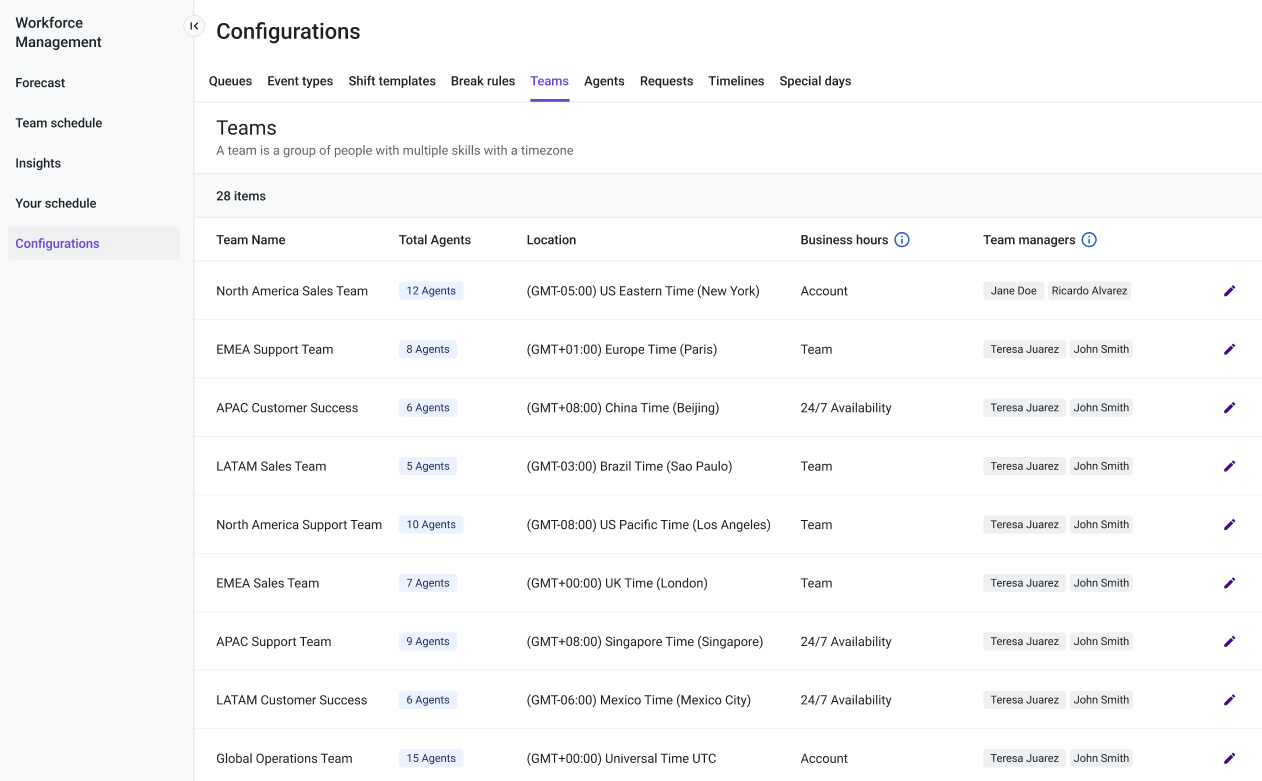Image resolution: width=1262 pixels, height=781 pixels.
Task: Select the Teams tab
Action: tap(550, 81)
